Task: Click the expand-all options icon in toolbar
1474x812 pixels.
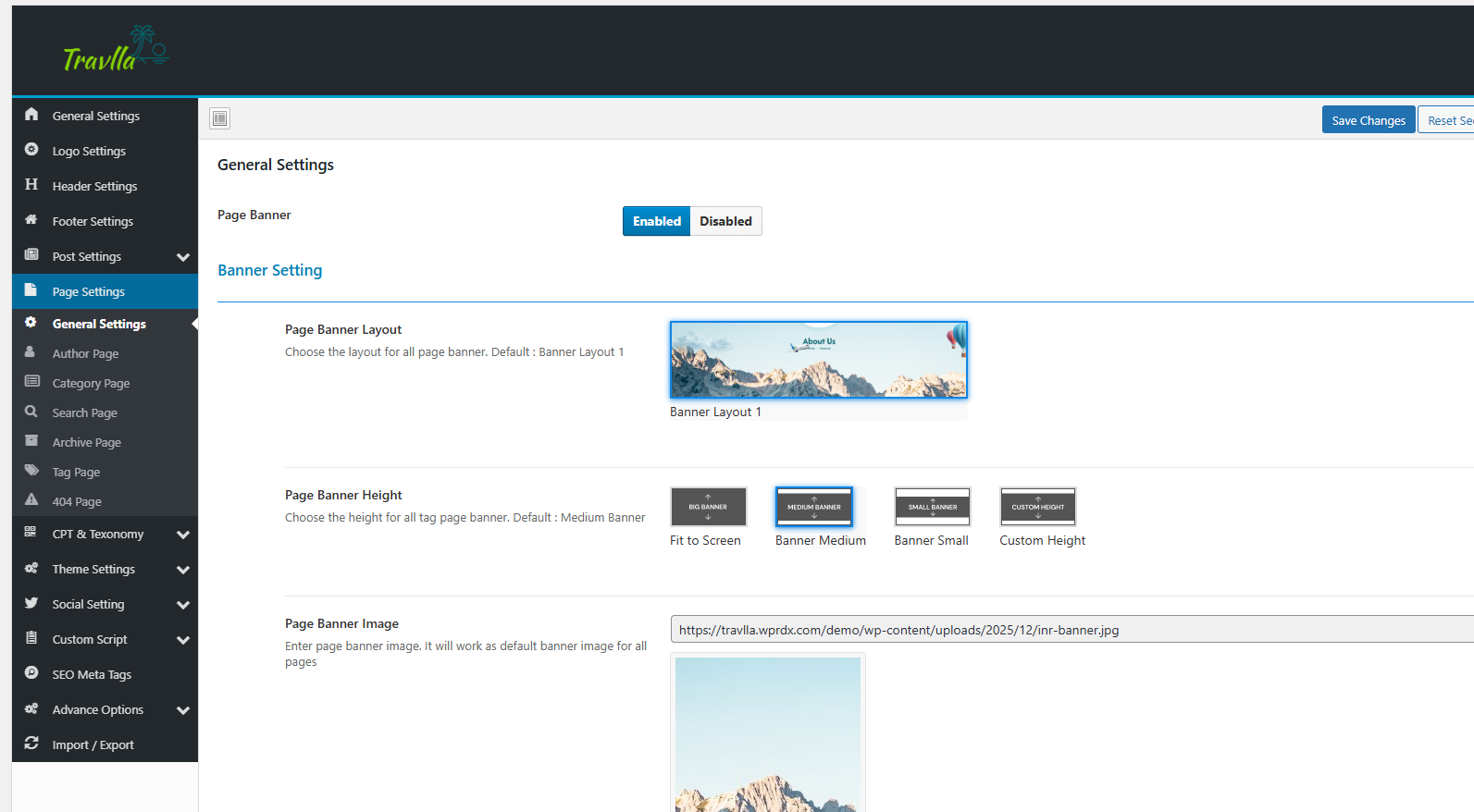Action: (x=219, y=118)
